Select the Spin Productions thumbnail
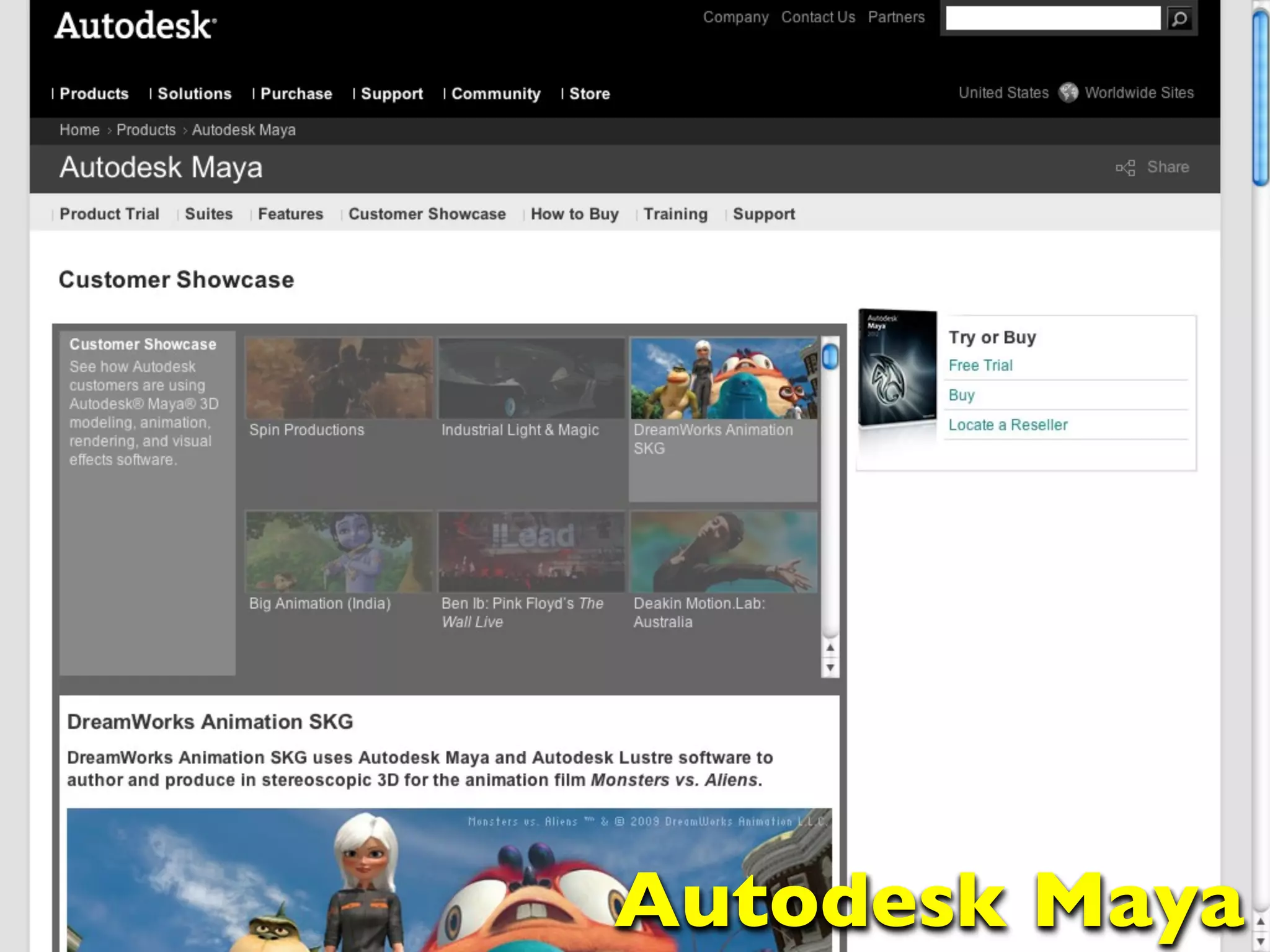The width and height of the screenshot is (1270, 952). point(339,378)
